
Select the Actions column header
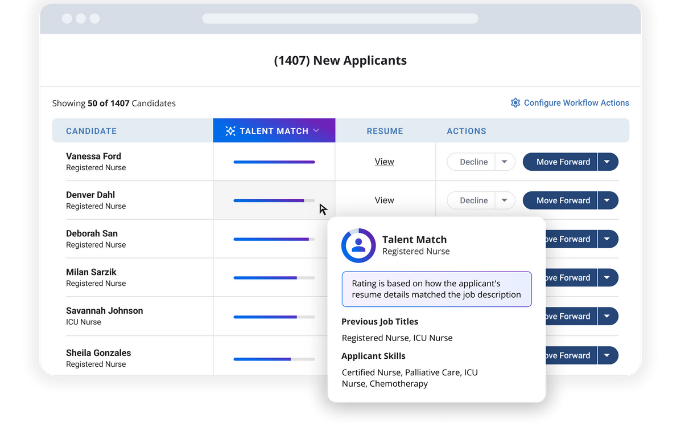(466, 131)
